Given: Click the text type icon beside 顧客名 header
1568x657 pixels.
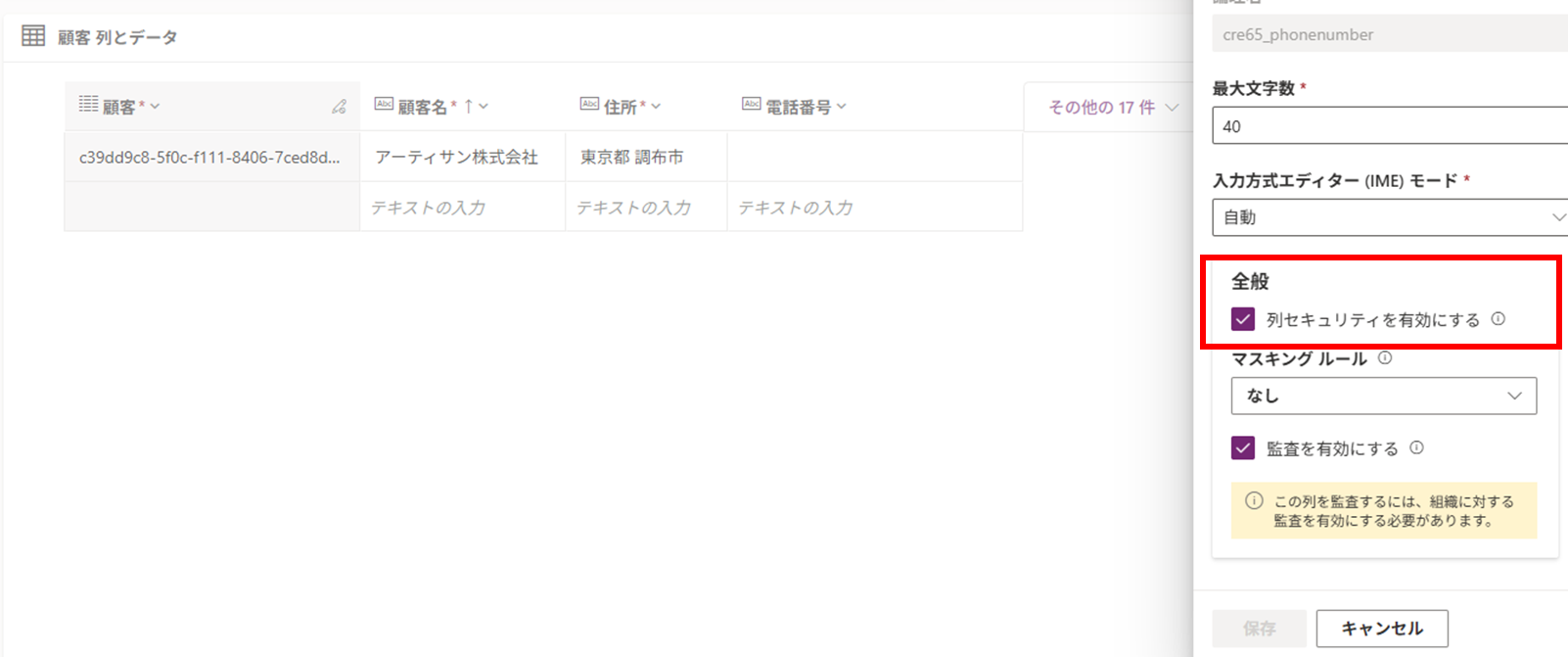Looking at the screenshot, I should (384, 105).
